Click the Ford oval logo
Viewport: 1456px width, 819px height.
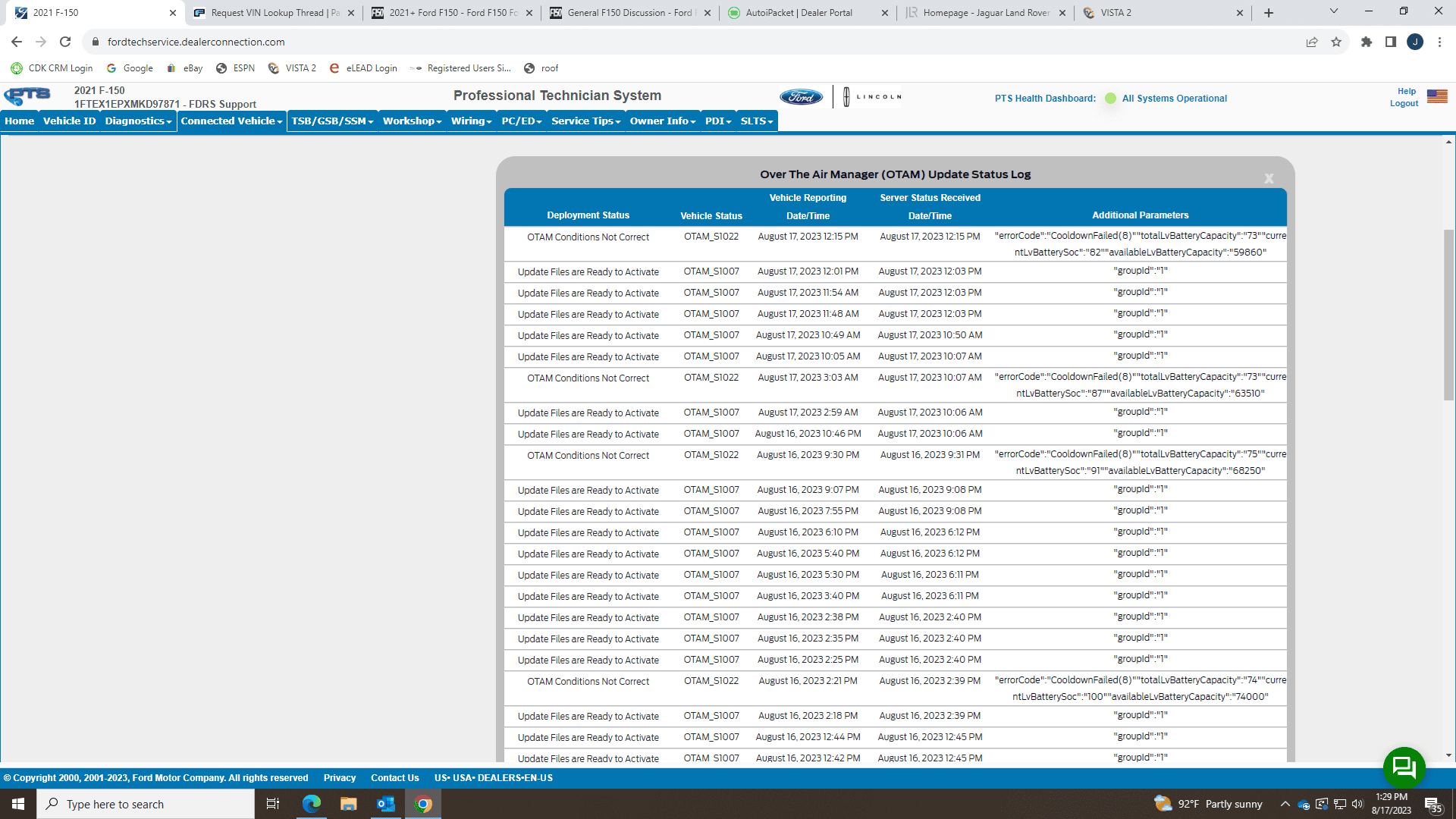tap(801, 97)
